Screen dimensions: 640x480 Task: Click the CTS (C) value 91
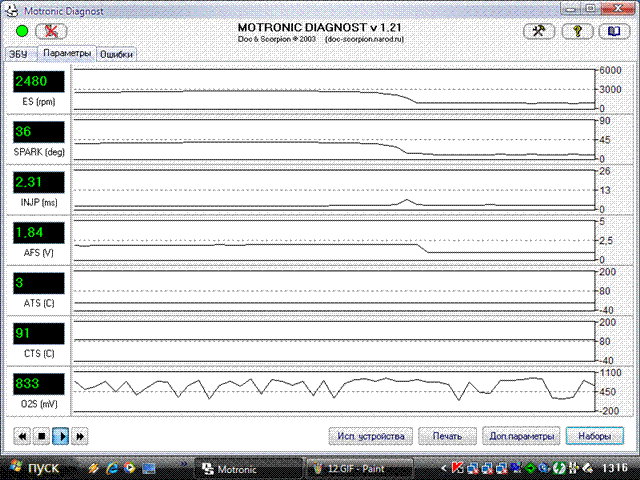(x=39, y=333)
